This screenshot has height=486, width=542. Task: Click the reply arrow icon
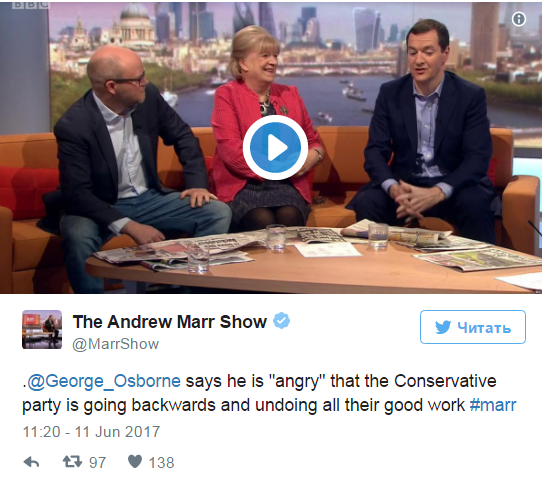point(31,462)
